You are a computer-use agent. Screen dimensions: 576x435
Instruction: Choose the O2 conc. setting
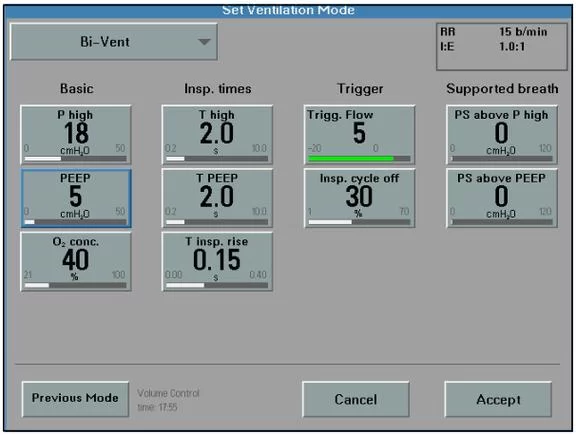pyautogui.click(x=76, y=261)
